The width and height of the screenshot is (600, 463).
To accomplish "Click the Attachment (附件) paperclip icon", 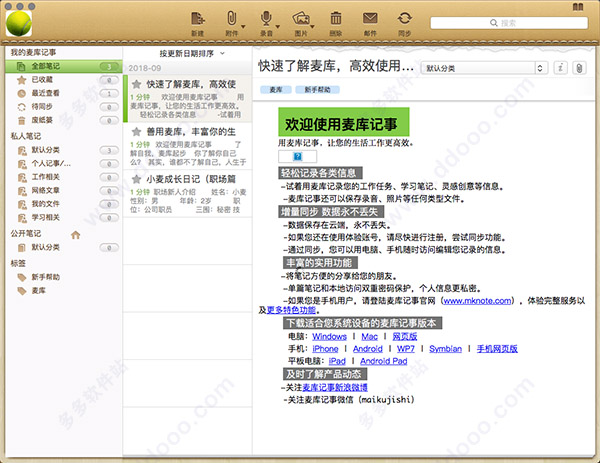I will coord(232,18).
